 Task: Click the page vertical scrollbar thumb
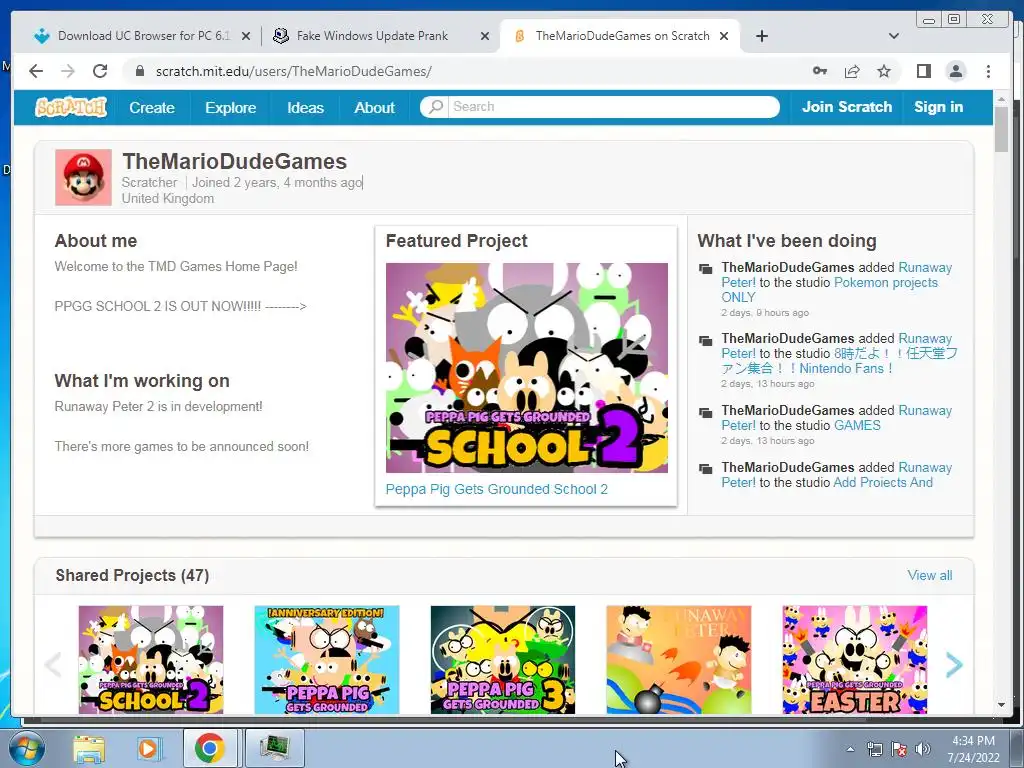click(1002, 129)
